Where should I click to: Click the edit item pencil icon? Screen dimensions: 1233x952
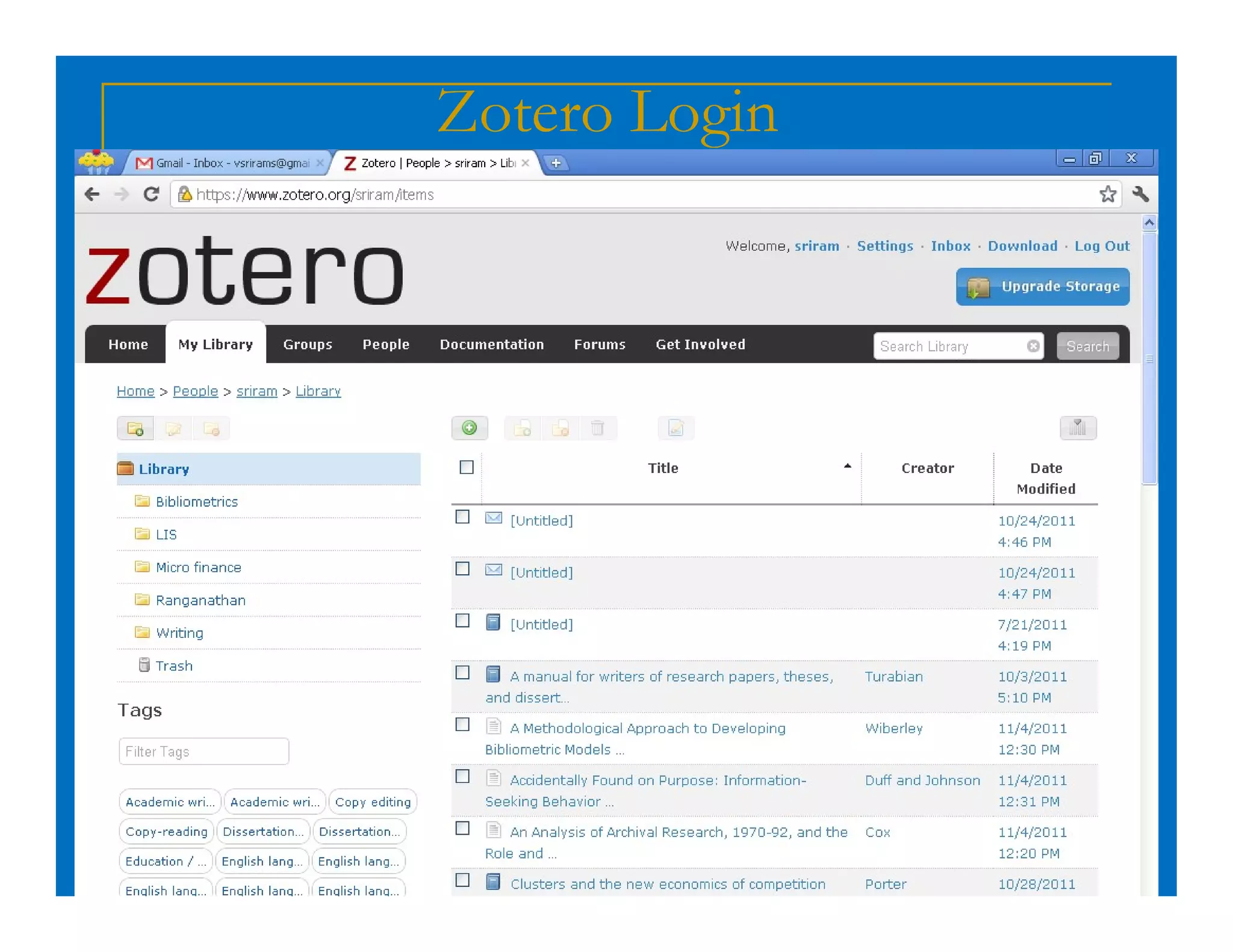tap(676, 428)
